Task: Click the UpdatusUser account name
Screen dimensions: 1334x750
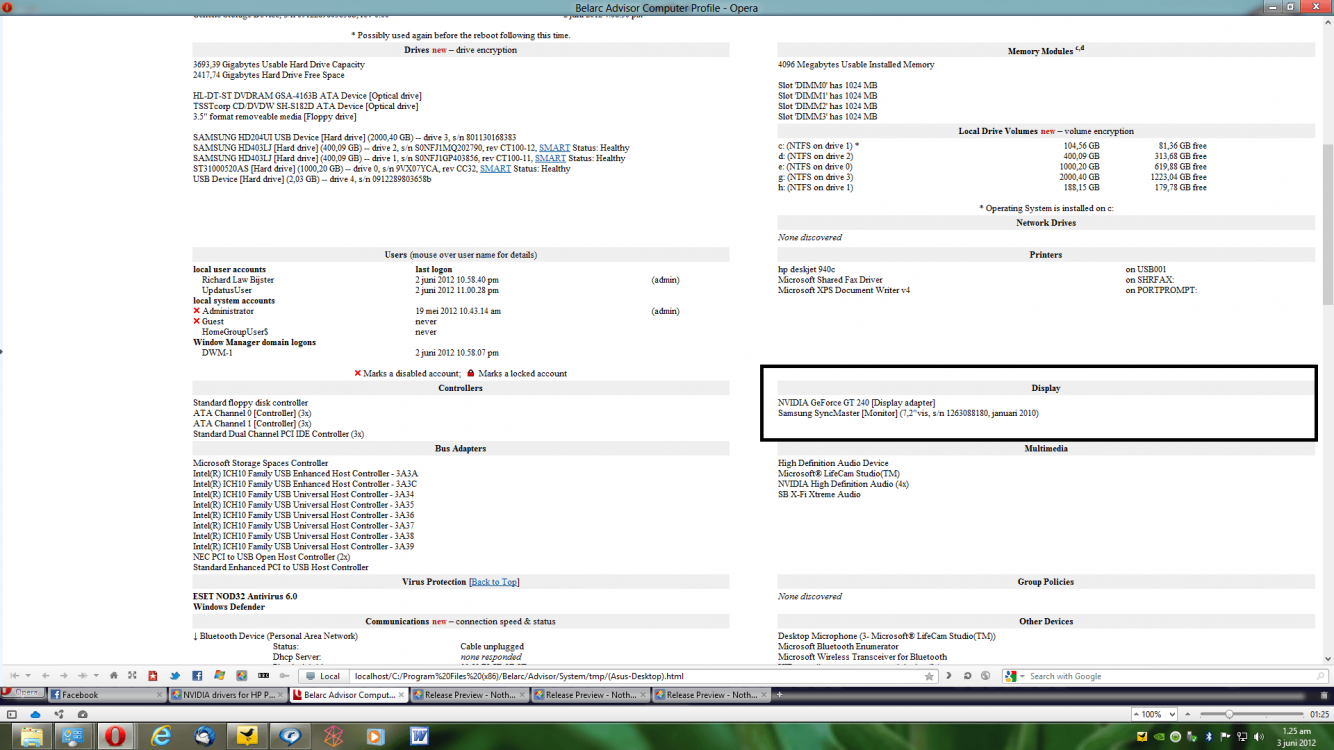Action: point(227,290)
